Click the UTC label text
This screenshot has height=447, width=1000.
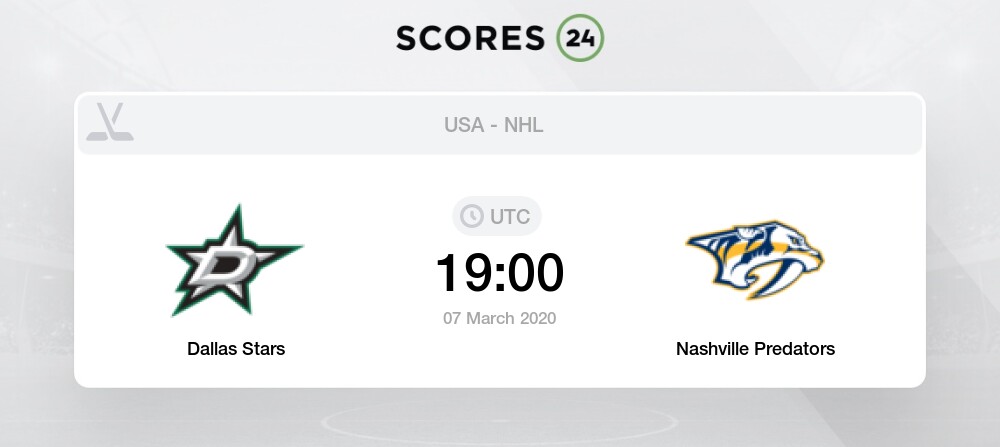510,217
